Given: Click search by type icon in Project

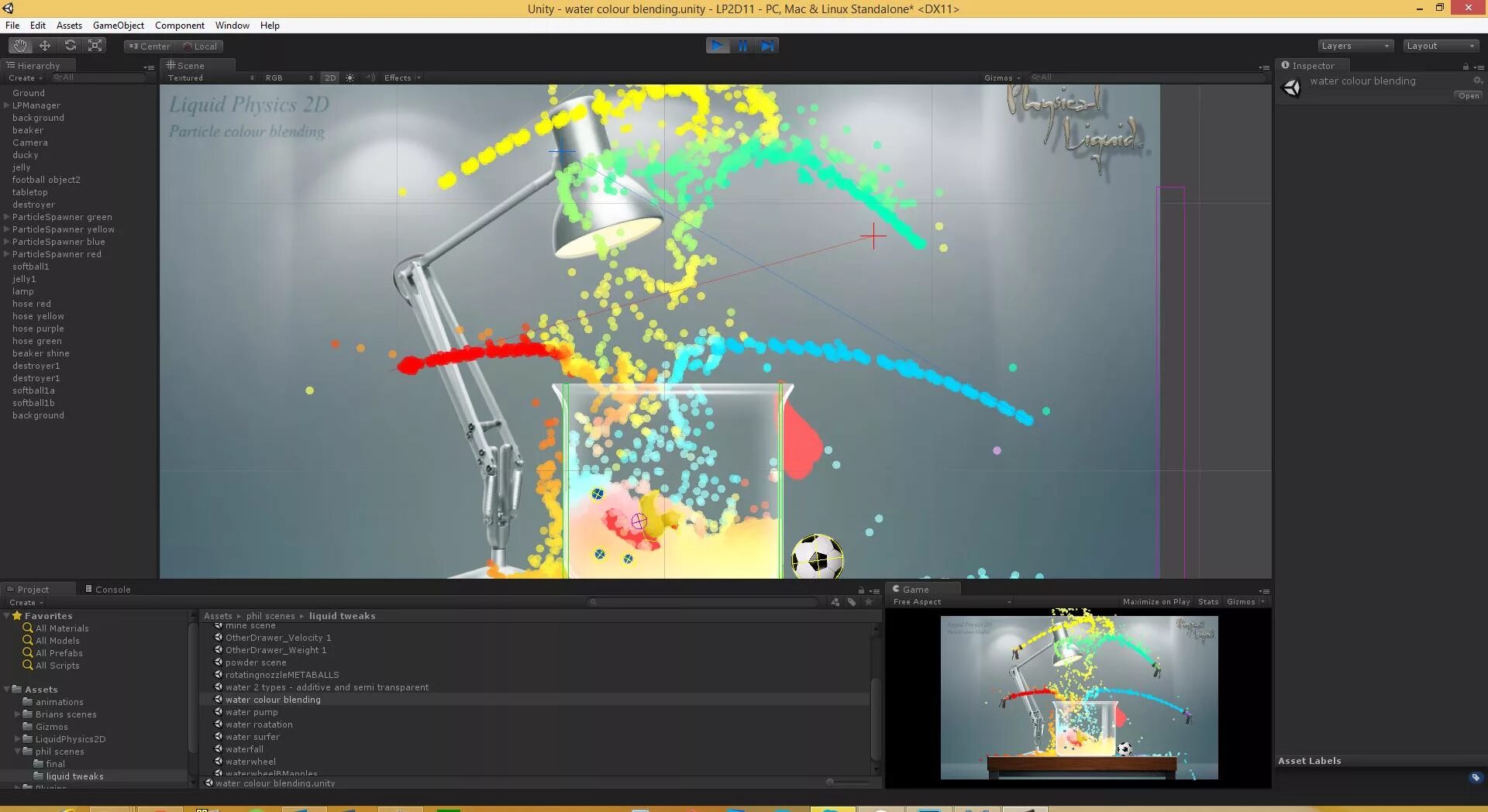Looking at the screenshot, I should (x=835, y=602).
